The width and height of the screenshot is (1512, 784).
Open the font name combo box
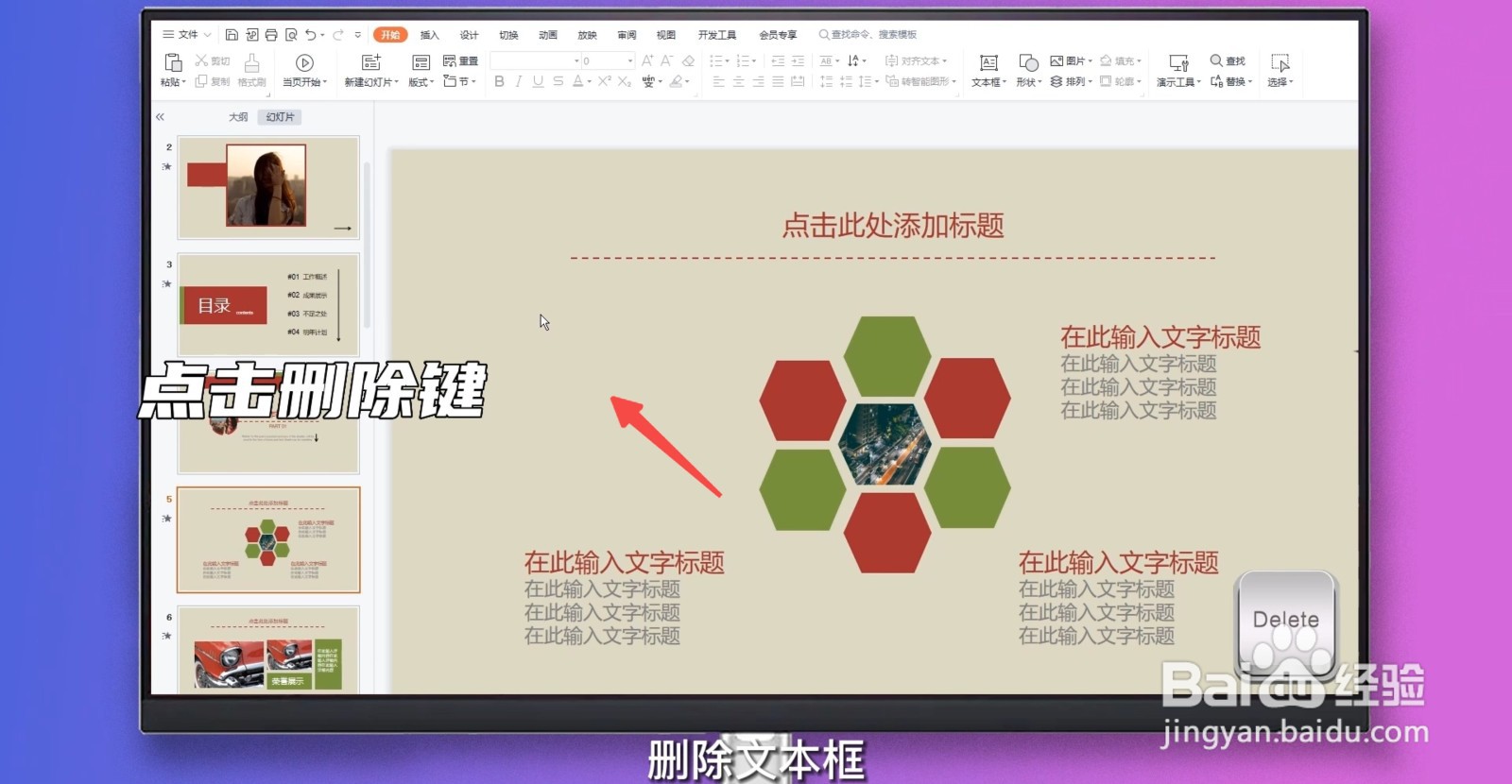[x=536, y=60]
